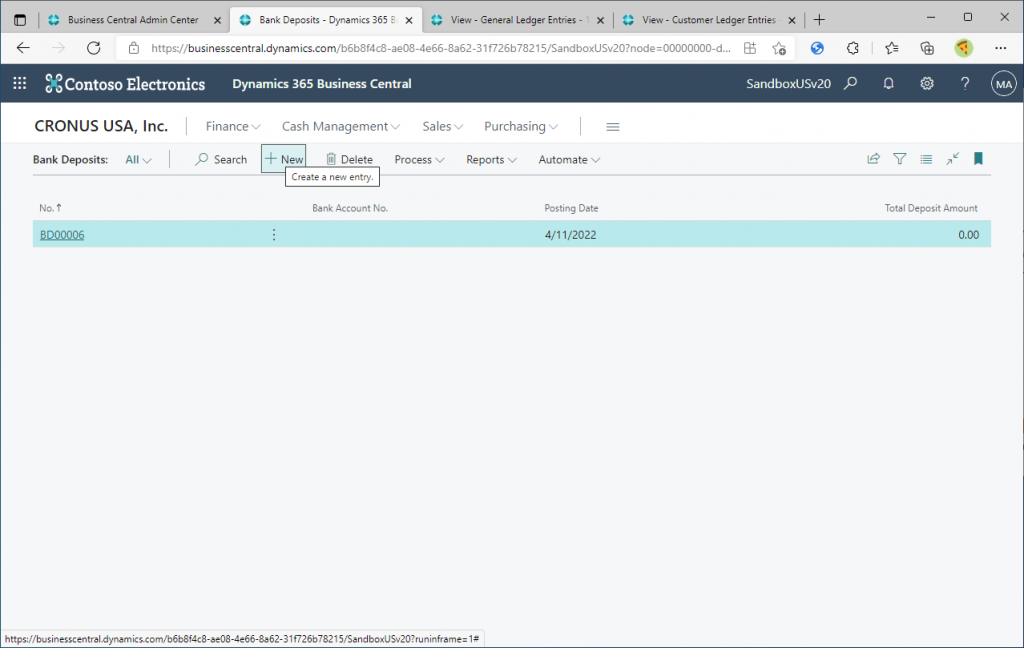The image size is (1024, 648).
Task: Click the collapse page arrows icon
Action: point(953,159)
